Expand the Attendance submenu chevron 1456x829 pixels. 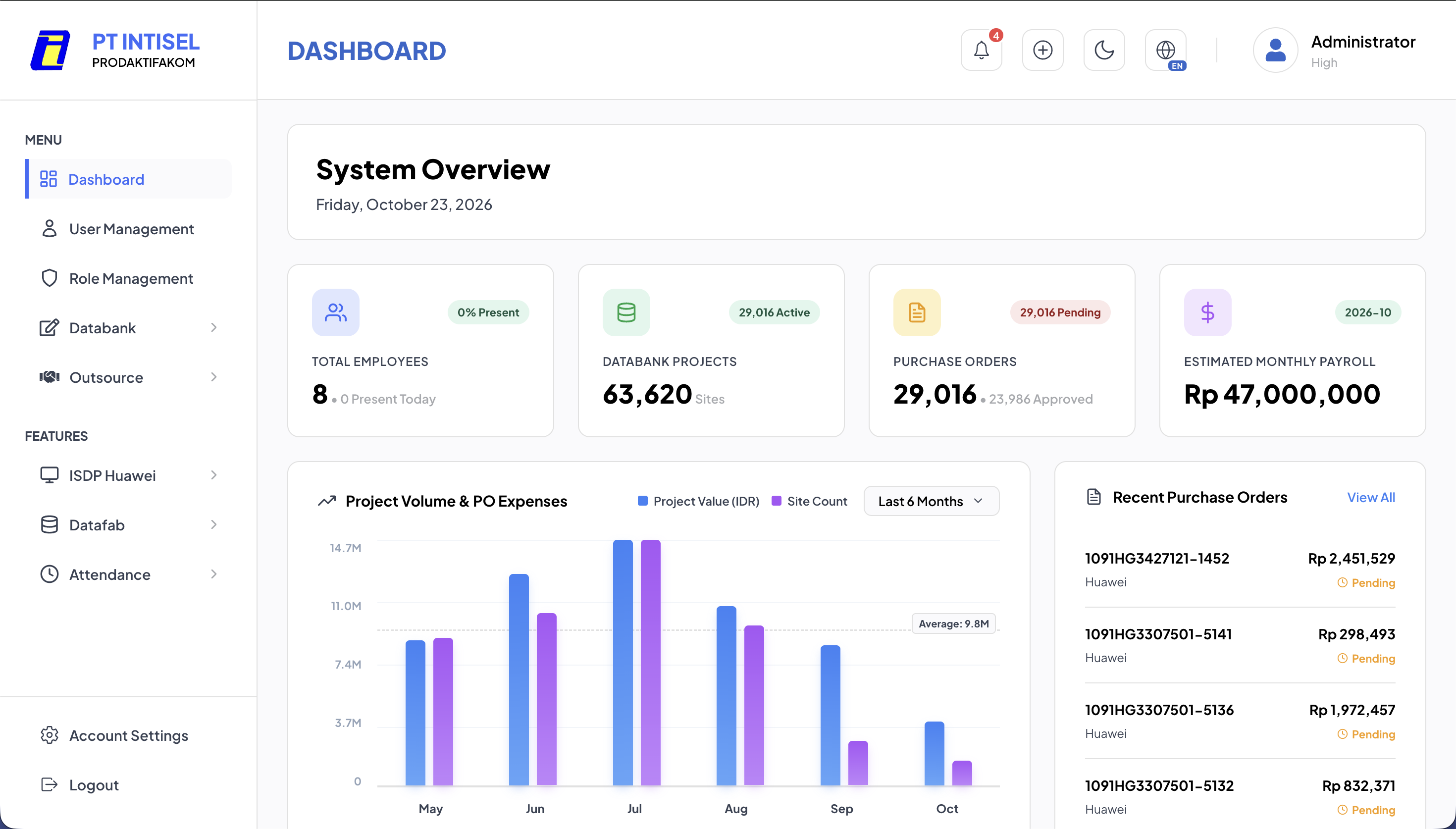pyautogui.click(x=214, y=574)
